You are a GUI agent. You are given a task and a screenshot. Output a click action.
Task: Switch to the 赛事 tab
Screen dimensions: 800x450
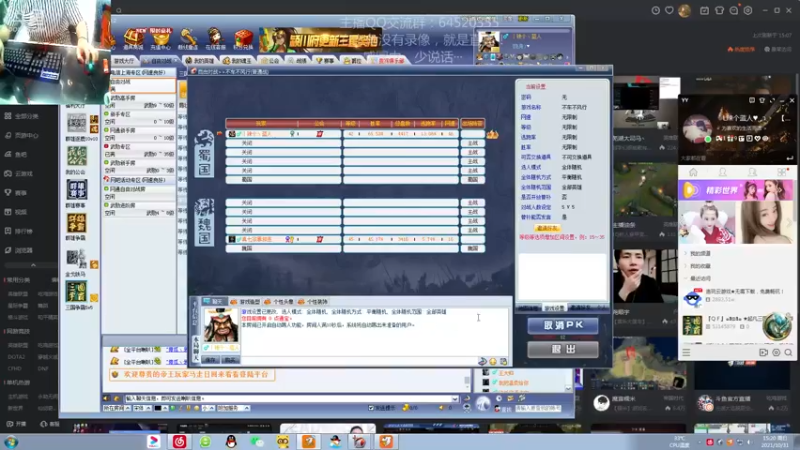325,61
